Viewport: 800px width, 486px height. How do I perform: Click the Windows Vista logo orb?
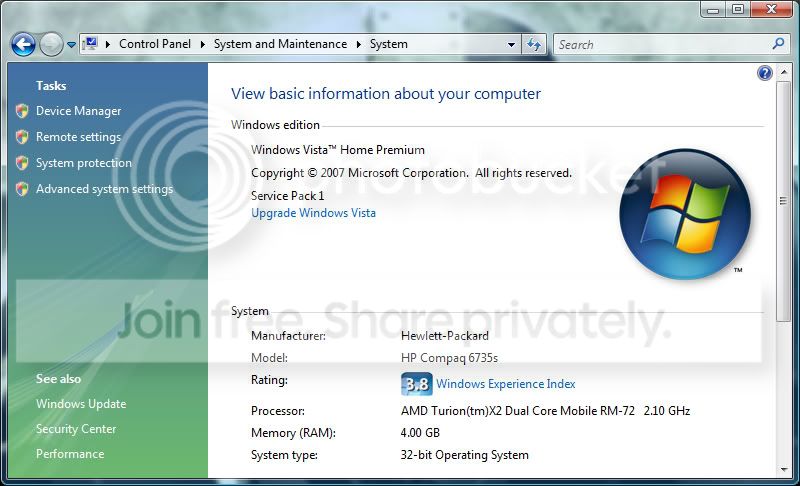pos(685,214)
